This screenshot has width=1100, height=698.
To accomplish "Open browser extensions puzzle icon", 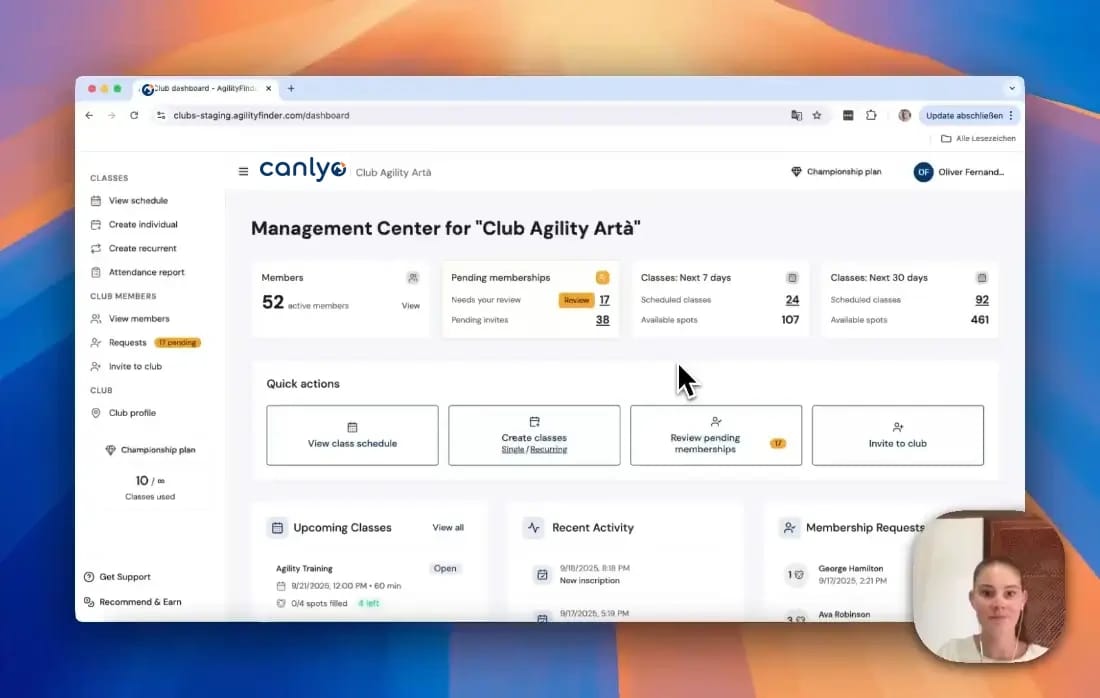I will point(871,116).
